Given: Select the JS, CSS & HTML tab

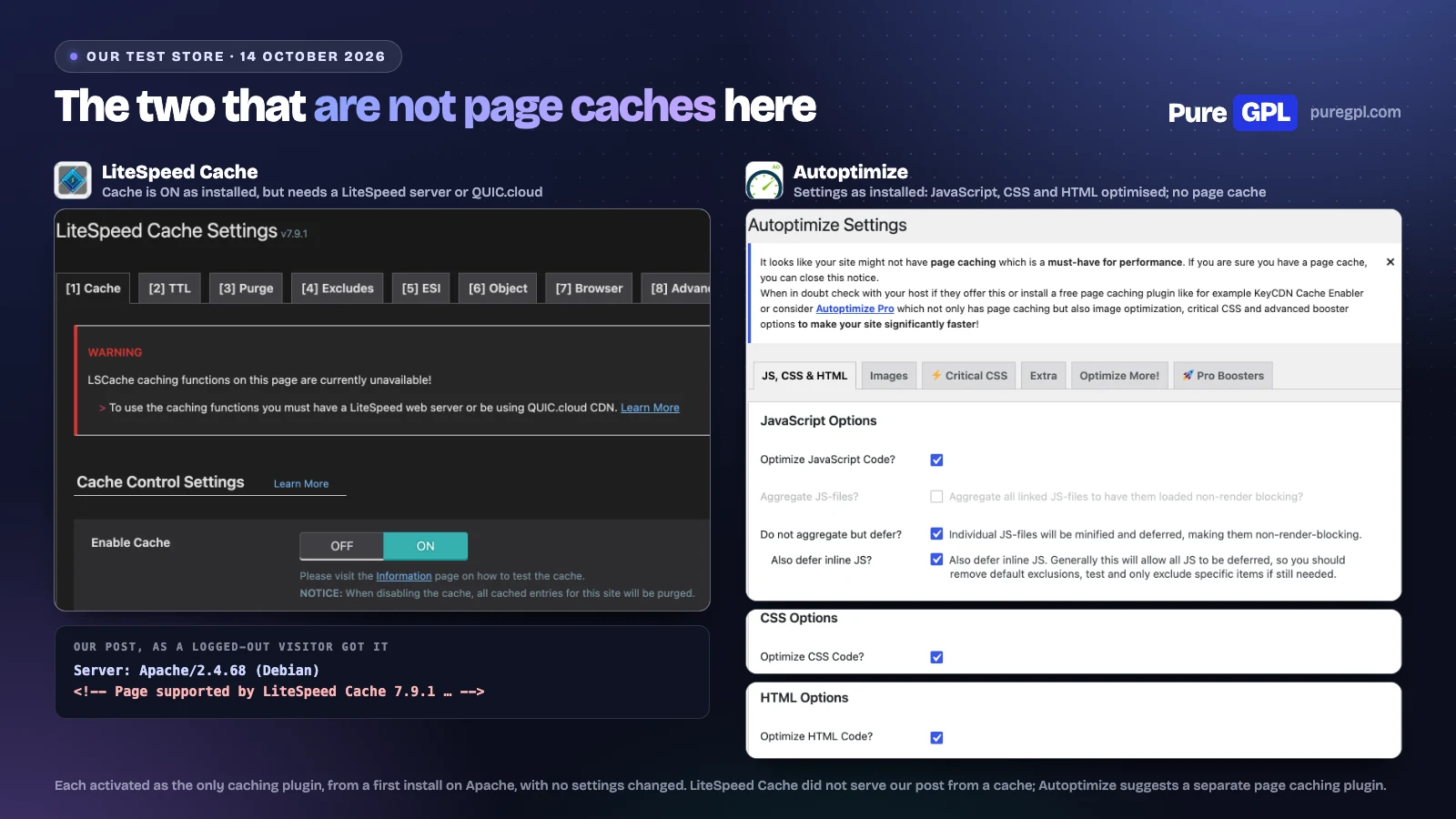Looking at the screenshot, I should [x=804, y=375].
